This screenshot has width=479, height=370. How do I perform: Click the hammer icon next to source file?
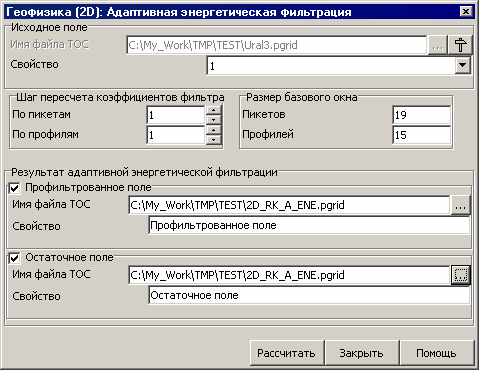click(461, 45)
